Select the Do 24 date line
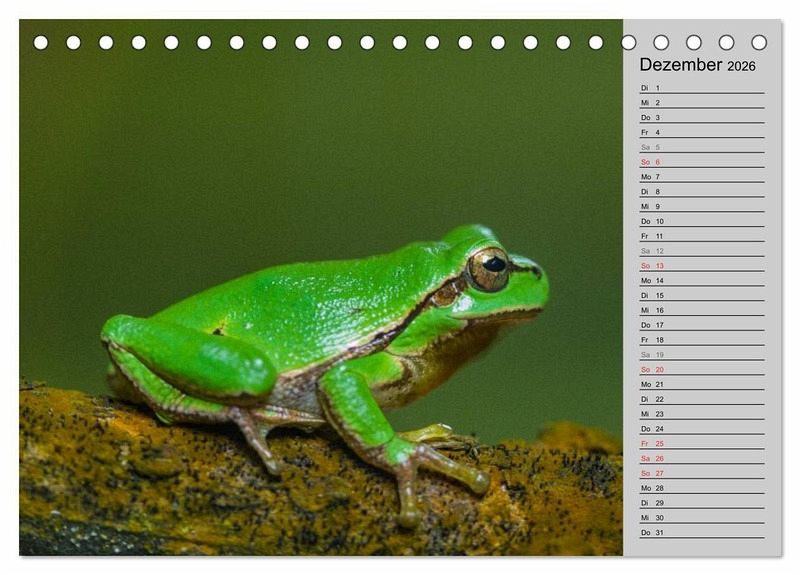This screenshot has width=800, height=575. (701, 429)
